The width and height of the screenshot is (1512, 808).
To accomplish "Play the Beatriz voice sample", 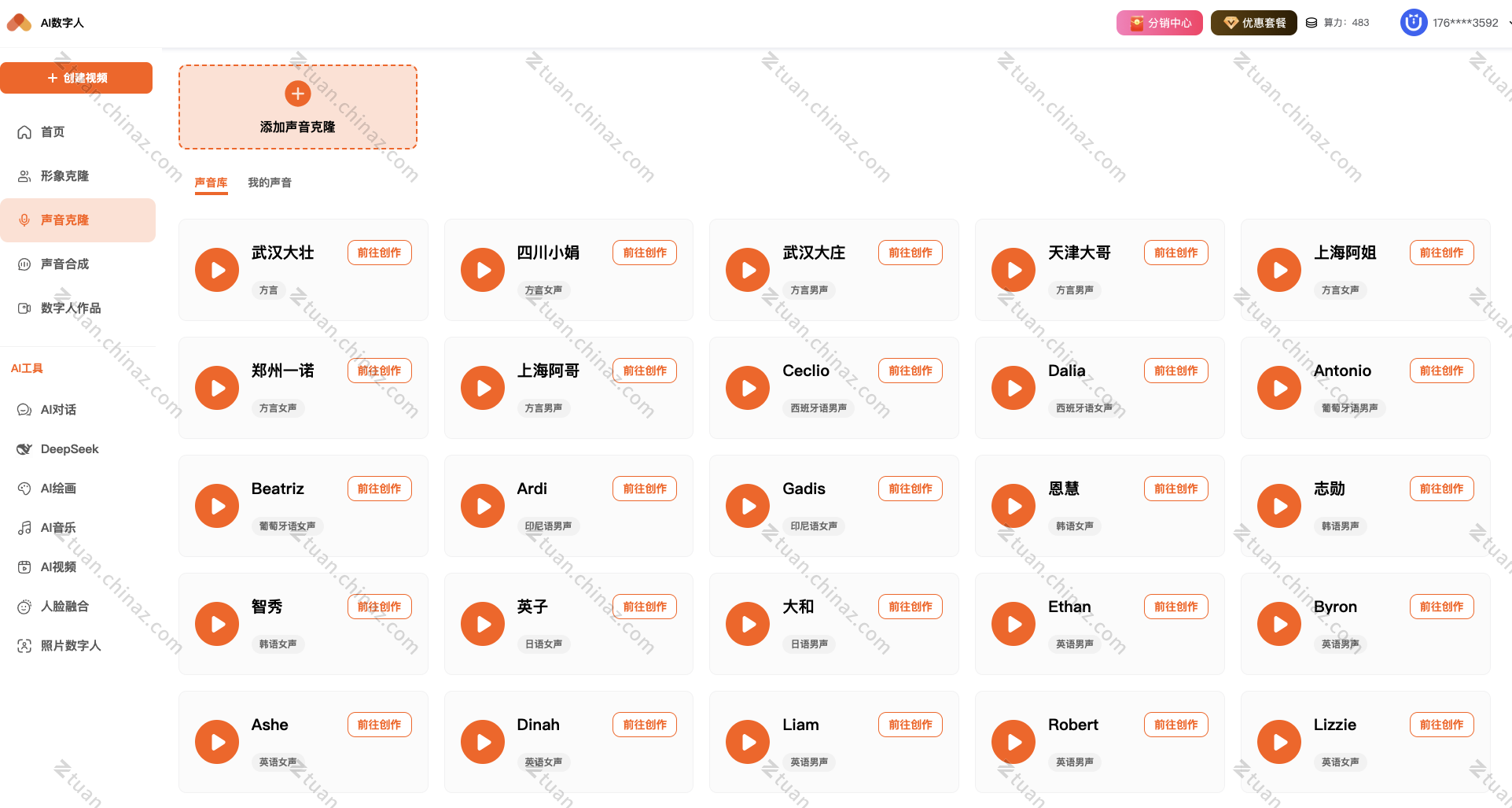I will pyautogui.click(x=217, y=506).
